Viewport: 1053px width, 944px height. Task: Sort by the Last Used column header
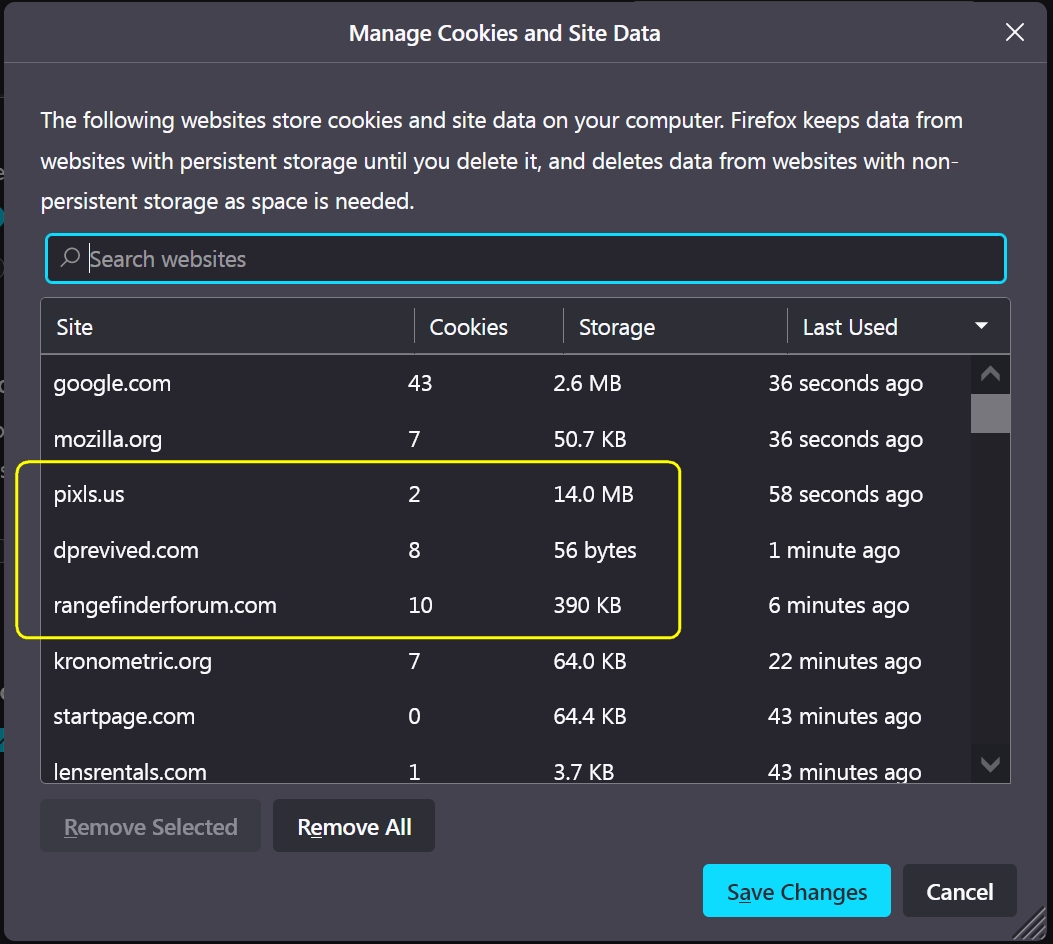pyautogui.click(x=868, y=327)
